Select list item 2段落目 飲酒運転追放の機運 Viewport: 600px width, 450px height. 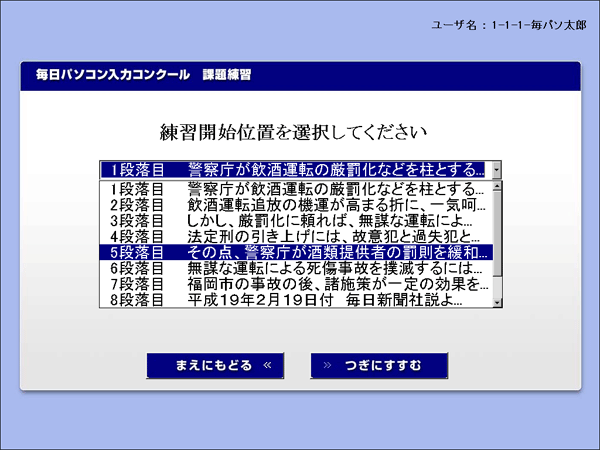pos(296,205)
